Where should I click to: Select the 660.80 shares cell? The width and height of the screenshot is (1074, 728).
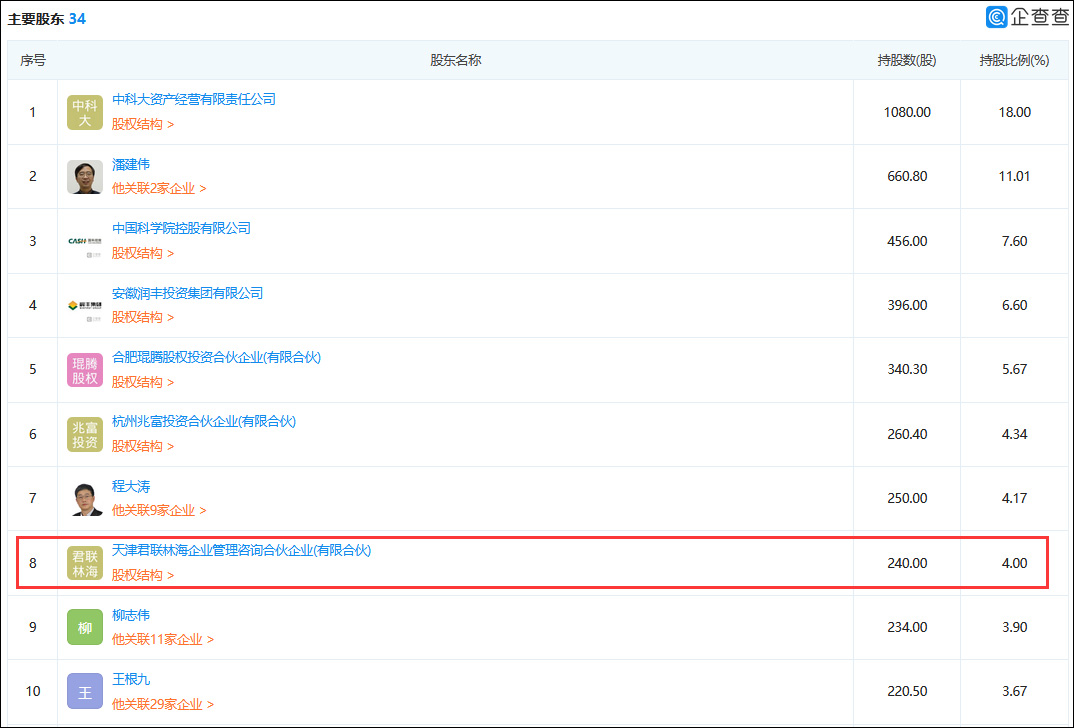click(907, 177)
